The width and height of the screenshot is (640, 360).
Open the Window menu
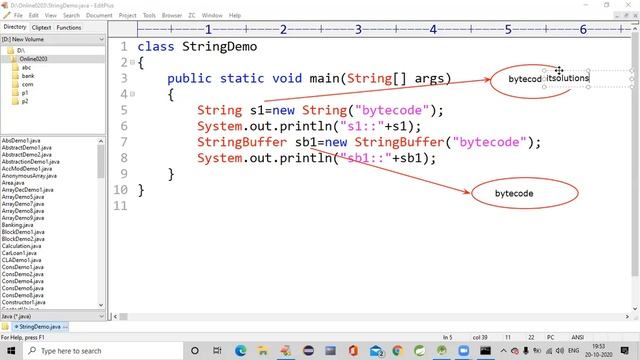click(212, 16)
